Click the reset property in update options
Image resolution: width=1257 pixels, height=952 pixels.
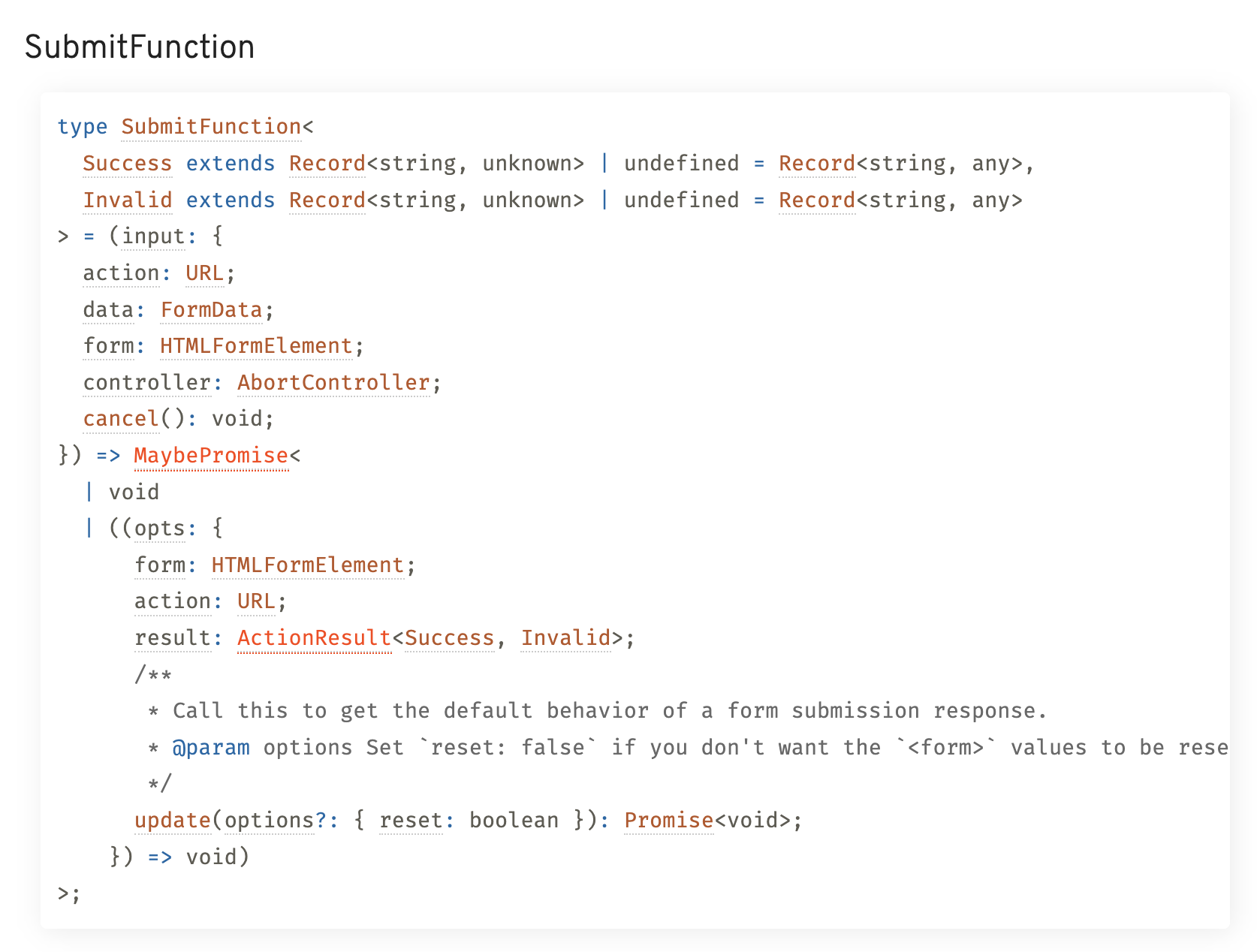click(411, 821)
